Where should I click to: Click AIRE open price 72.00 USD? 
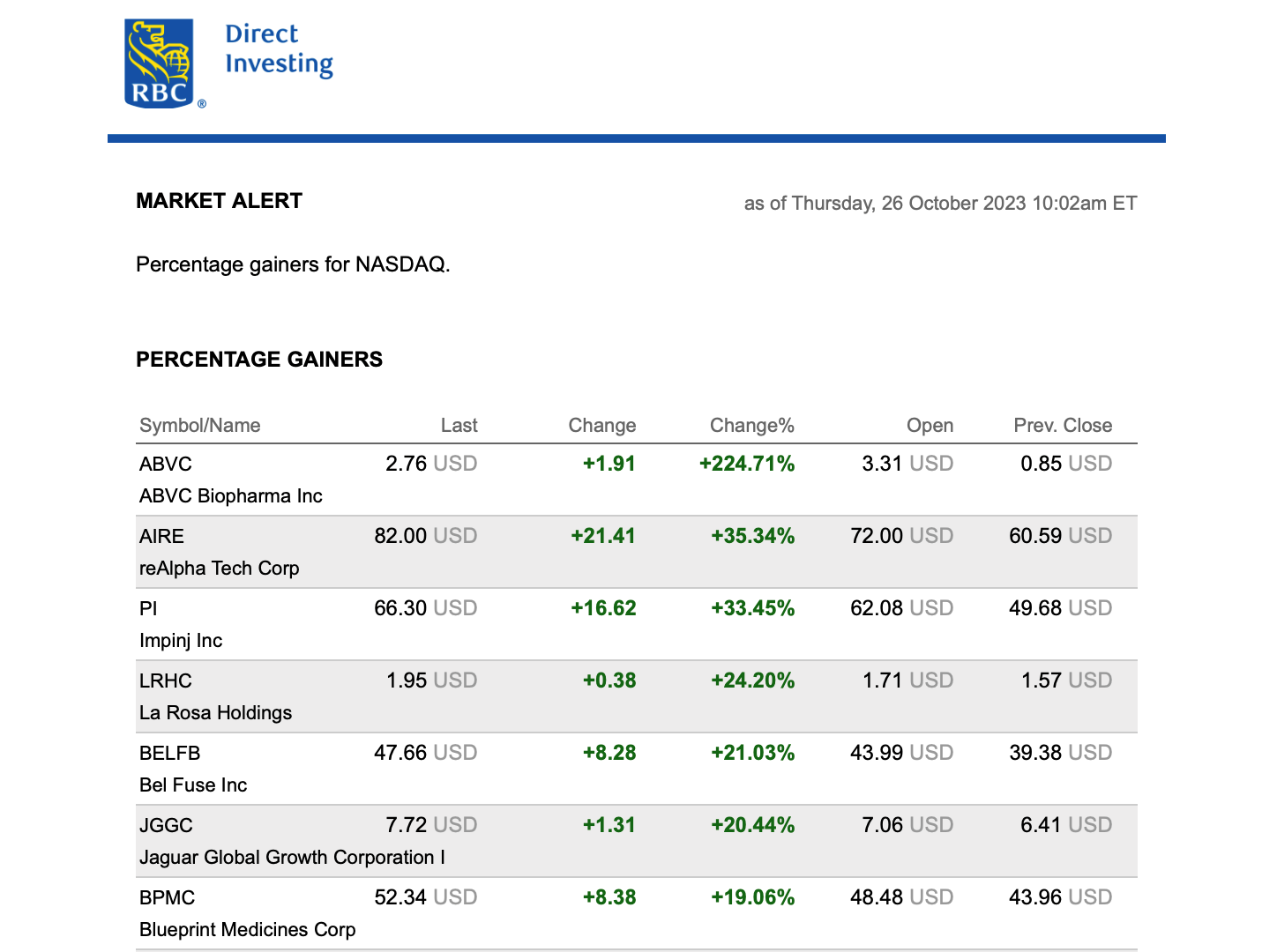click(x=902, y=536)
